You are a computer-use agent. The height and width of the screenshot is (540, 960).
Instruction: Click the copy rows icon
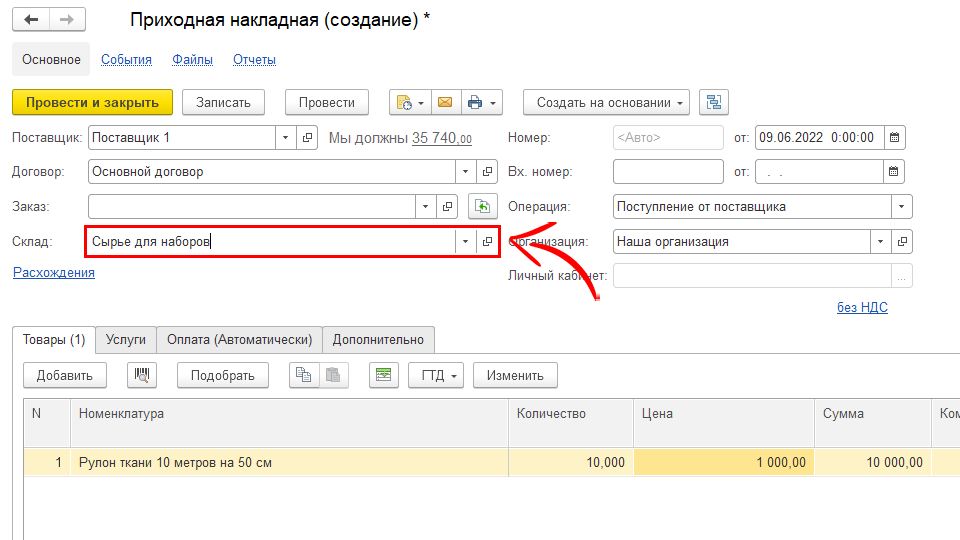click(302, 375)
